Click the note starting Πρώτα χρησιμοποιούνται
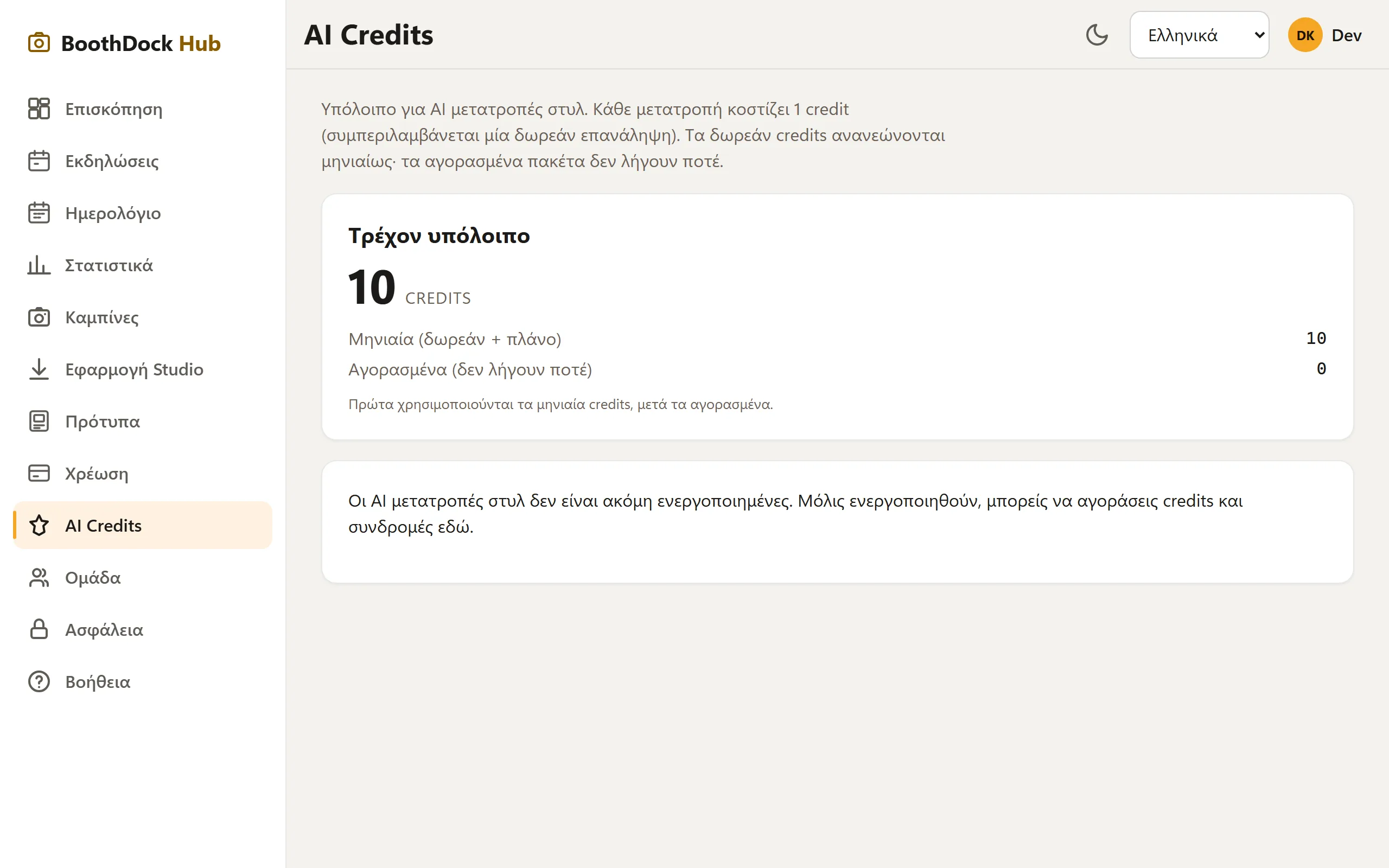This screenshot has height=868, width=1389. click(x=561, y=404)
